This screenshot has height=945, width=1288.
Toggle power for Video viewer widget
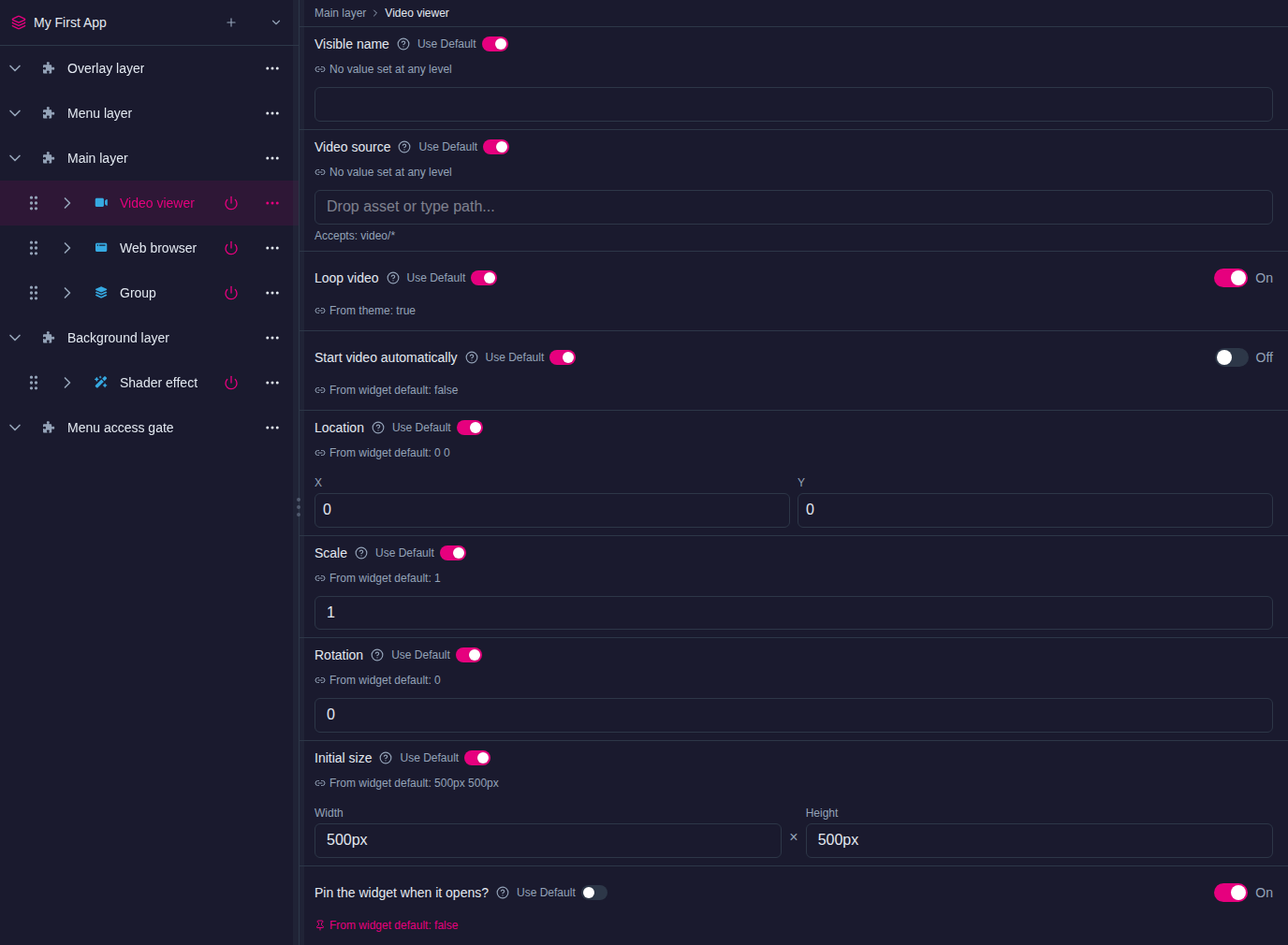point(231,203)
